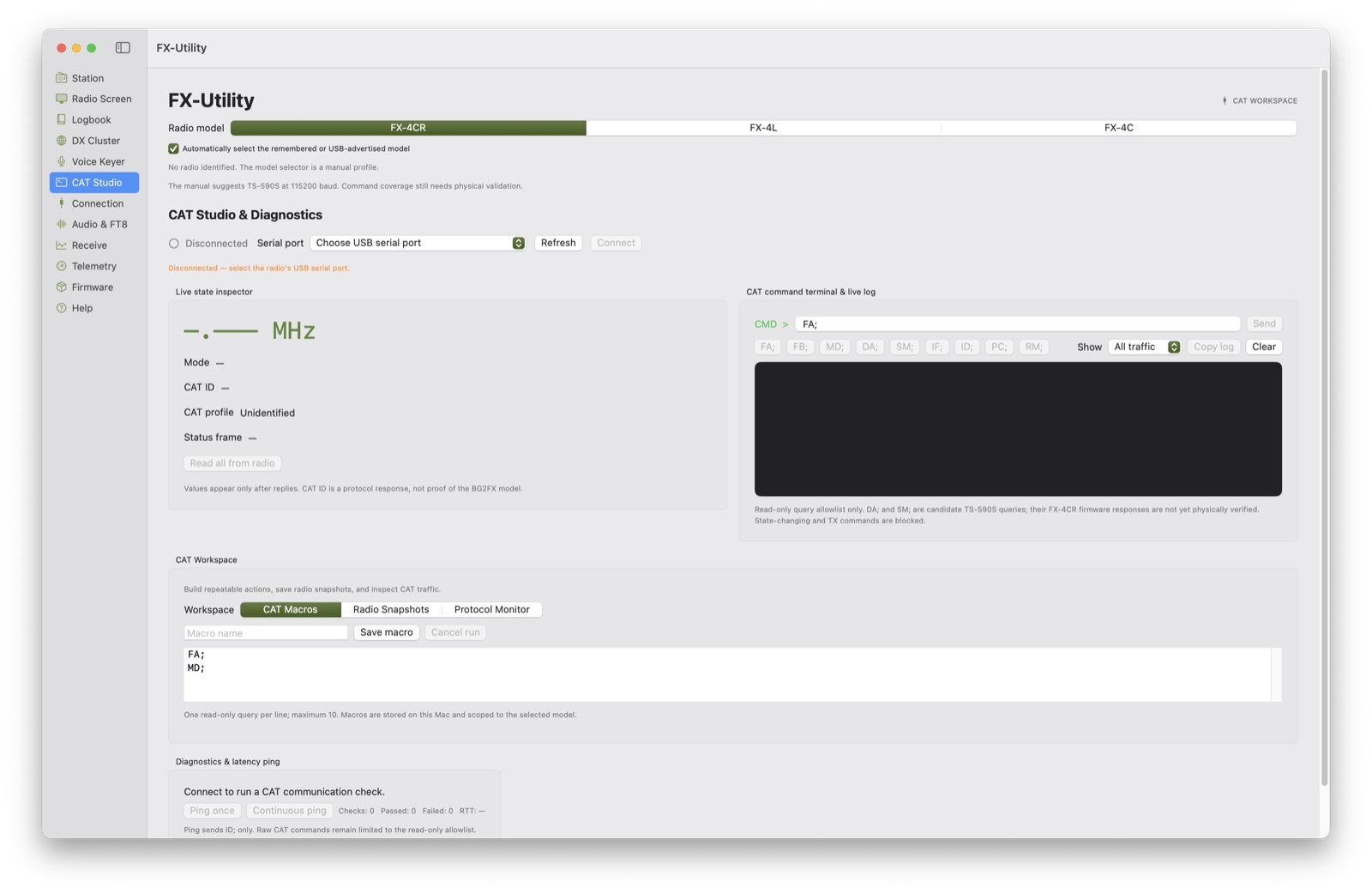Open Radio Screen via its icon
The image size is (1372, 894).
click(x=61, y=99)
